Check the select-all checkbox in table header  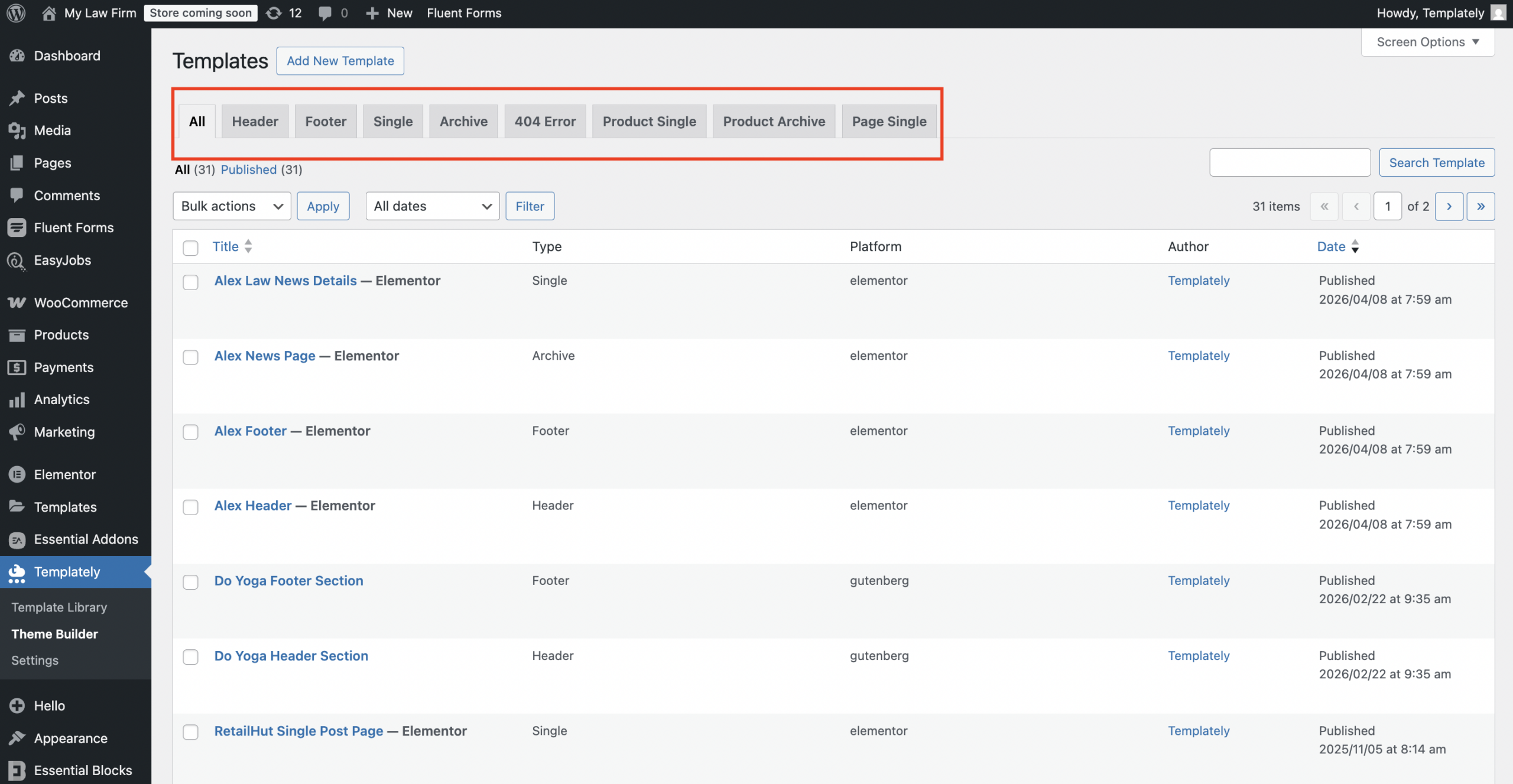[x=190, y=248]
